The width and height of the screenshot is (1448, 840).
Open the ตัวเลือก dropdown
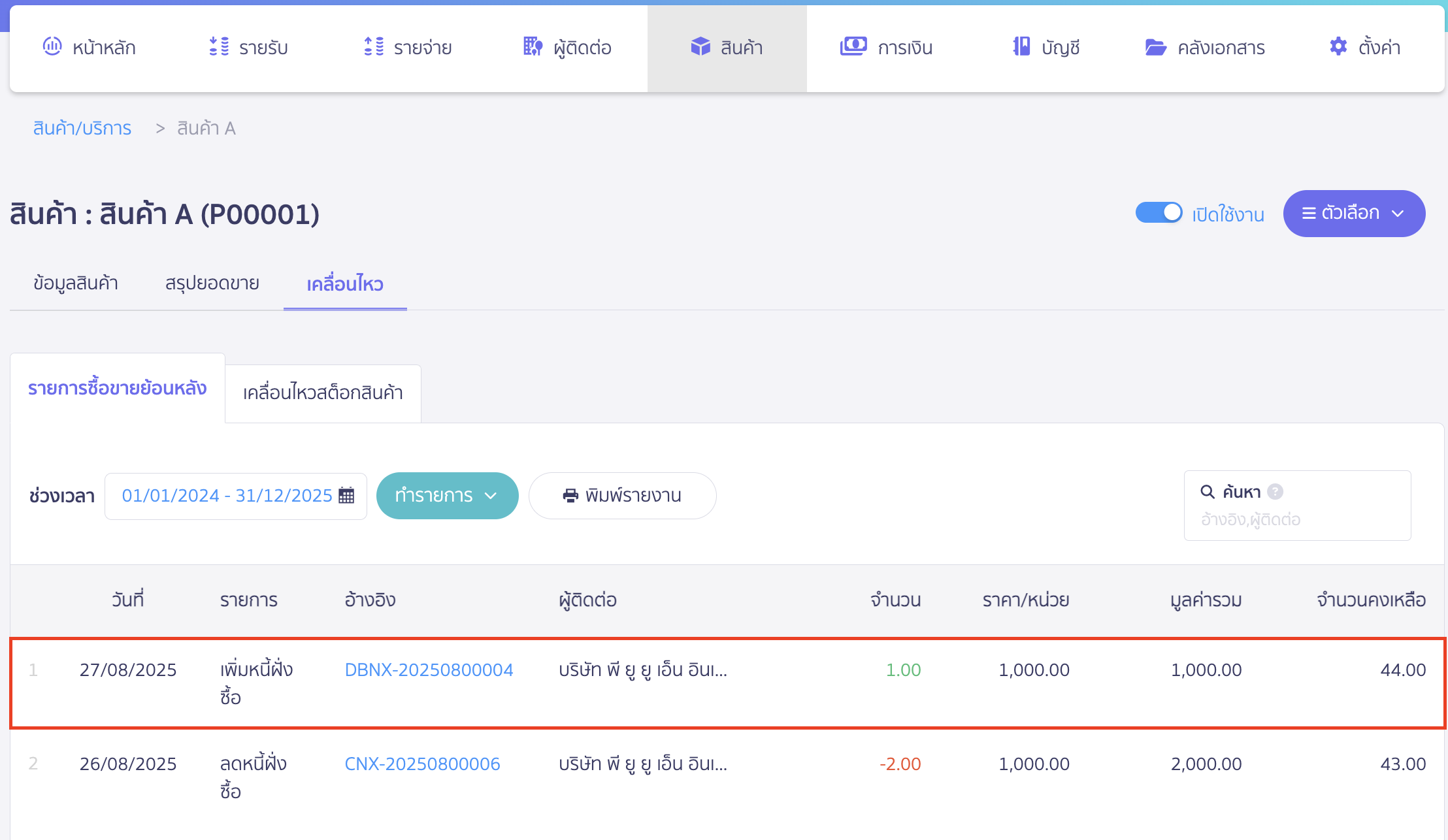1354,214
